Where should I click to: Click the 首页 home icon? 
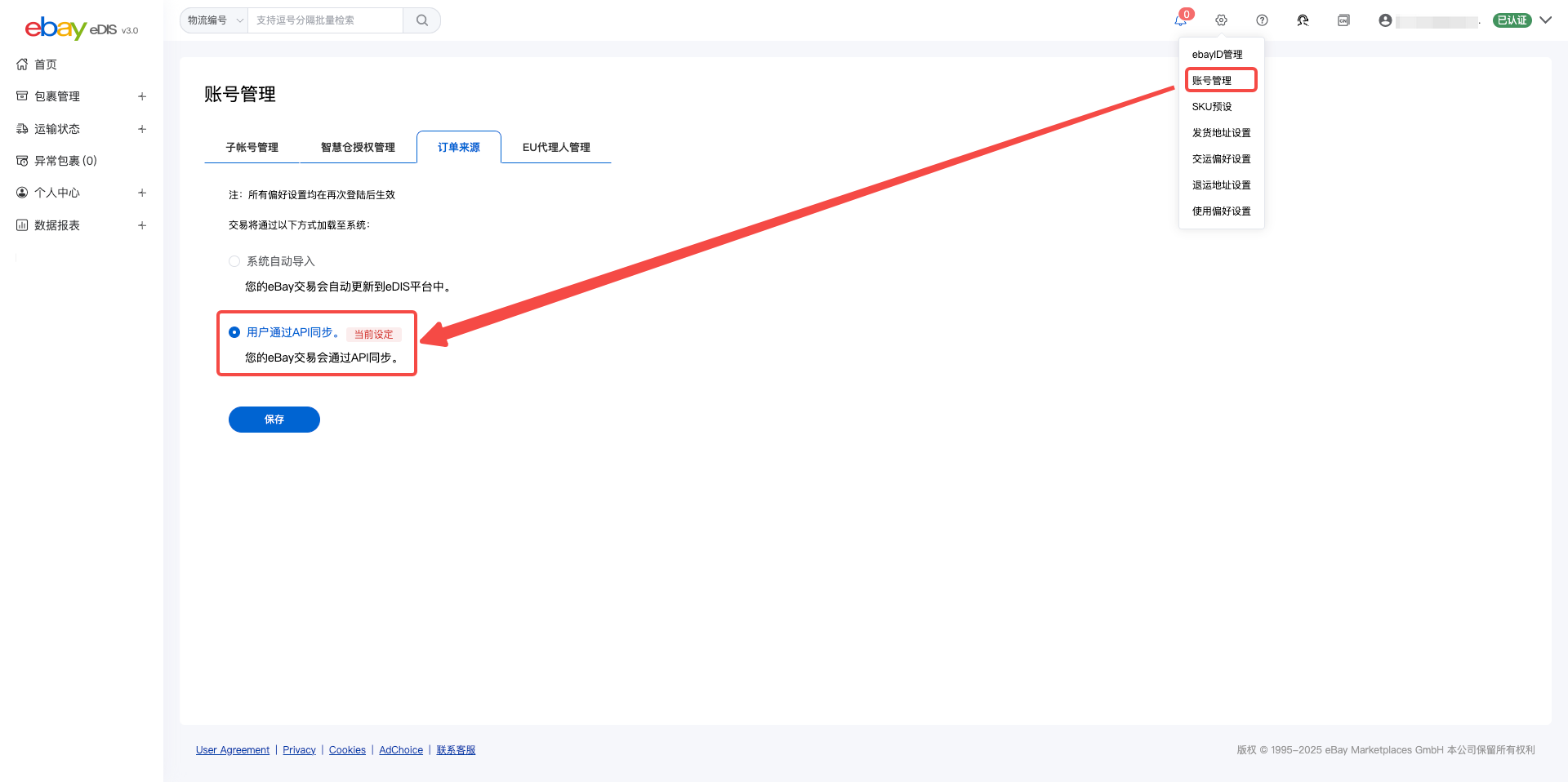click(x=22, y=64)
